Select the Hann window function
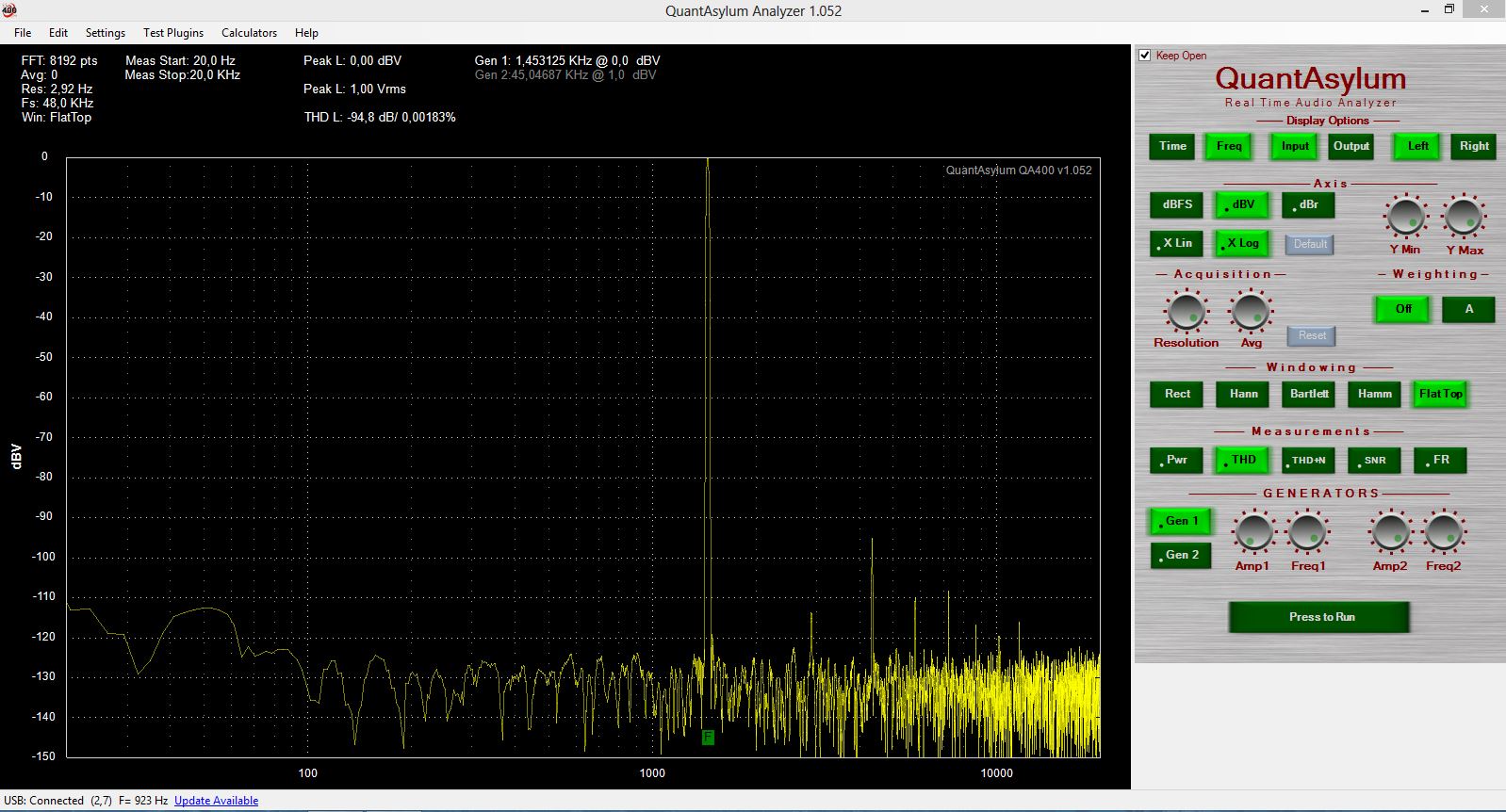Viewport: 1506px width, 812px height. [1242, 394]
